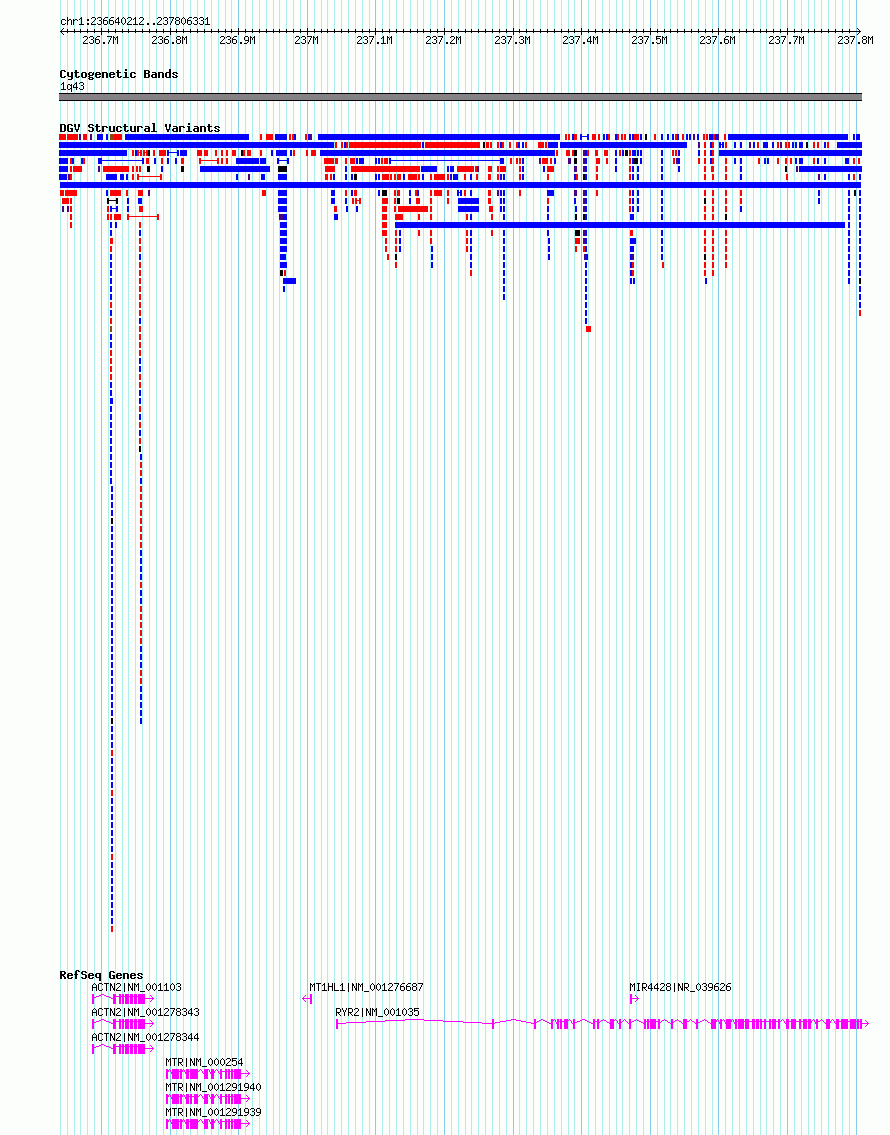Click the 237.6M ruler tick label
Viewport: 890px width, 1135px height.
[x=717, y=41]
